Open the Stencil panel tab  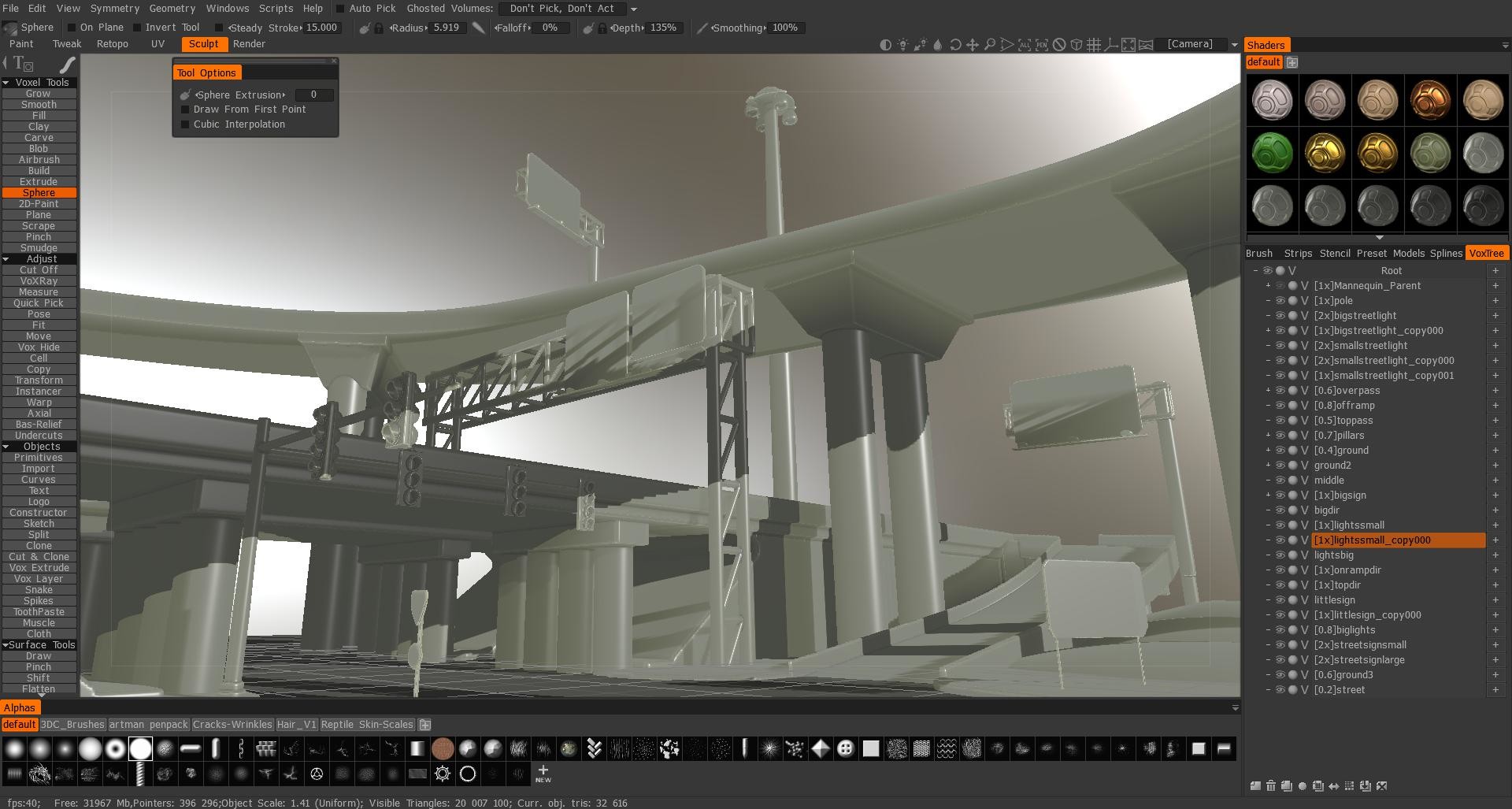1335,254
